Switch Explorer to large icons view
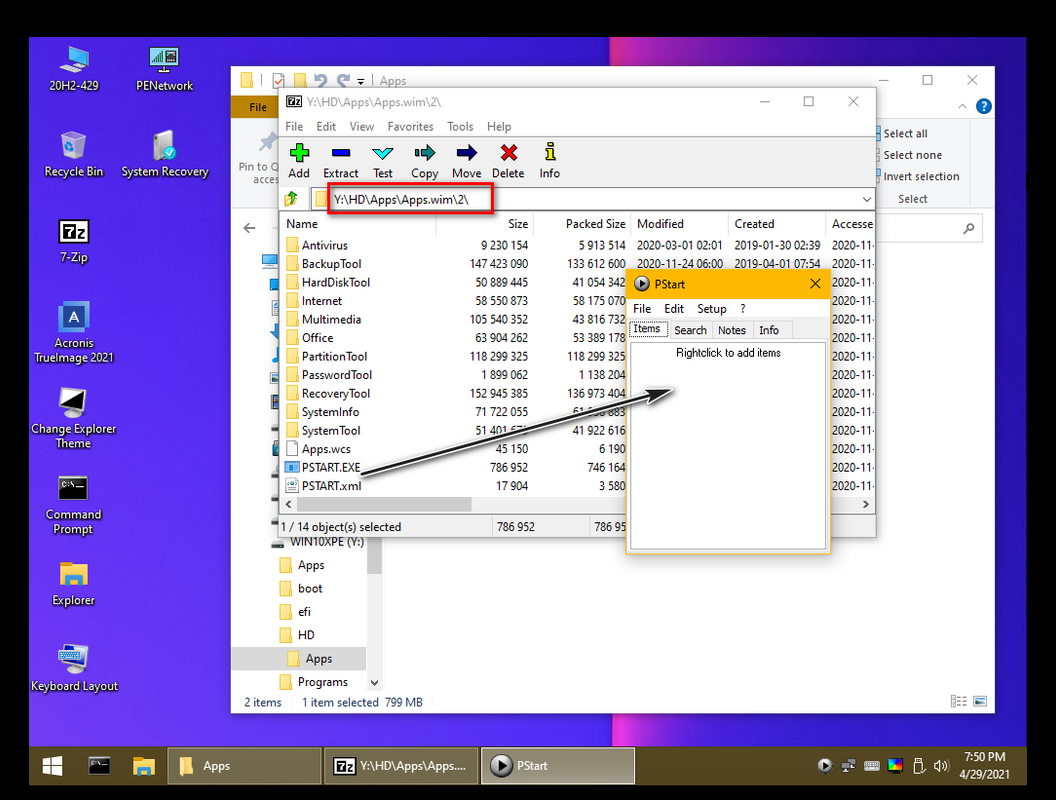This screenshot has width=1056, height=800. pos(981,702)
